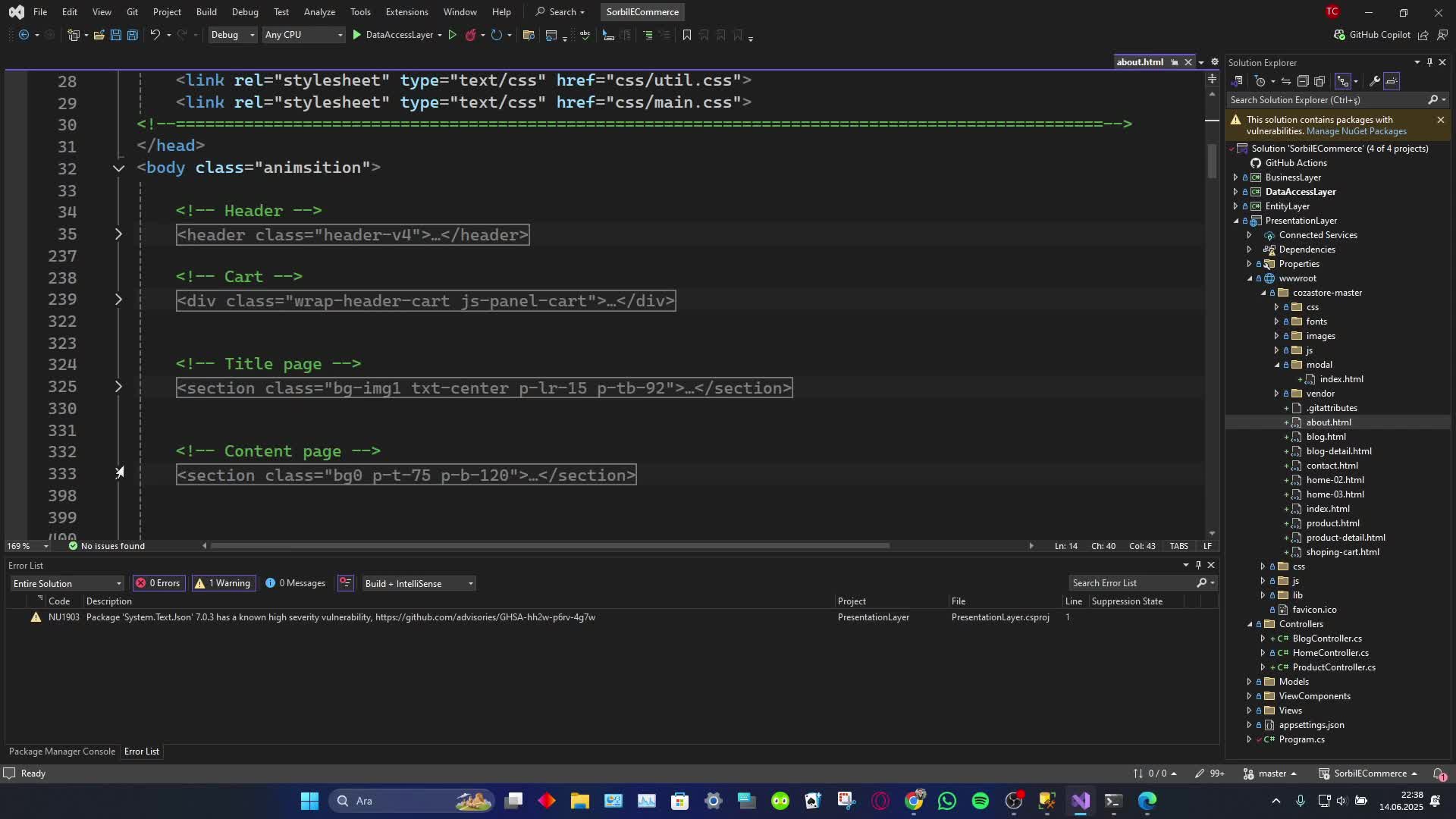Expand the collapsed header element on line 35
The width and height of the screenshot is (1456, 819).
[x=118, y=234]
